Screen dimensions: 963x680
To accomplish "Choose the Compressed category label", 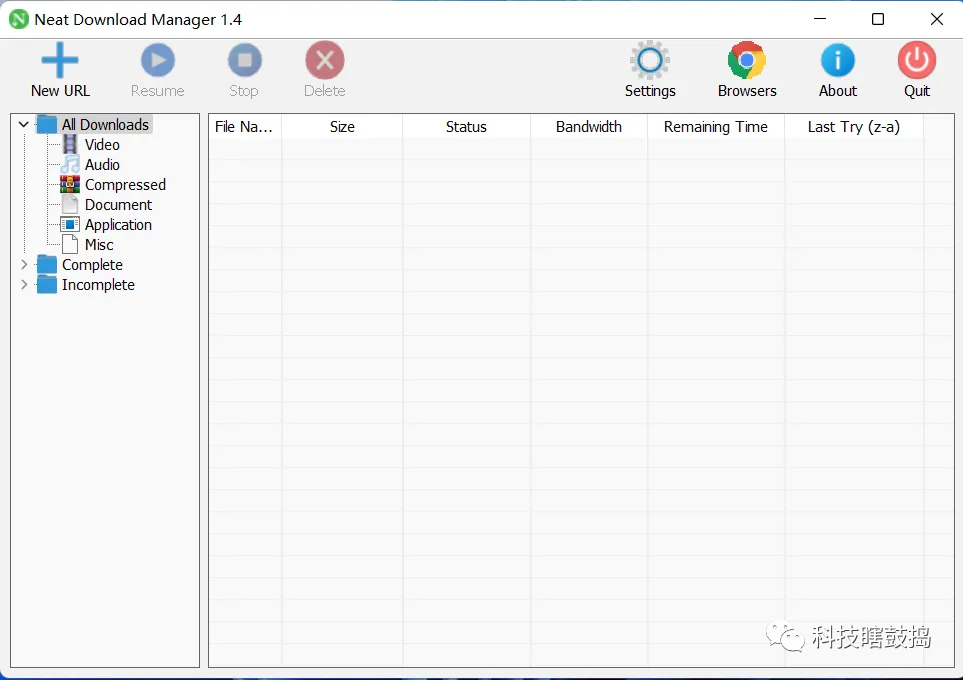I will (125, 184).
